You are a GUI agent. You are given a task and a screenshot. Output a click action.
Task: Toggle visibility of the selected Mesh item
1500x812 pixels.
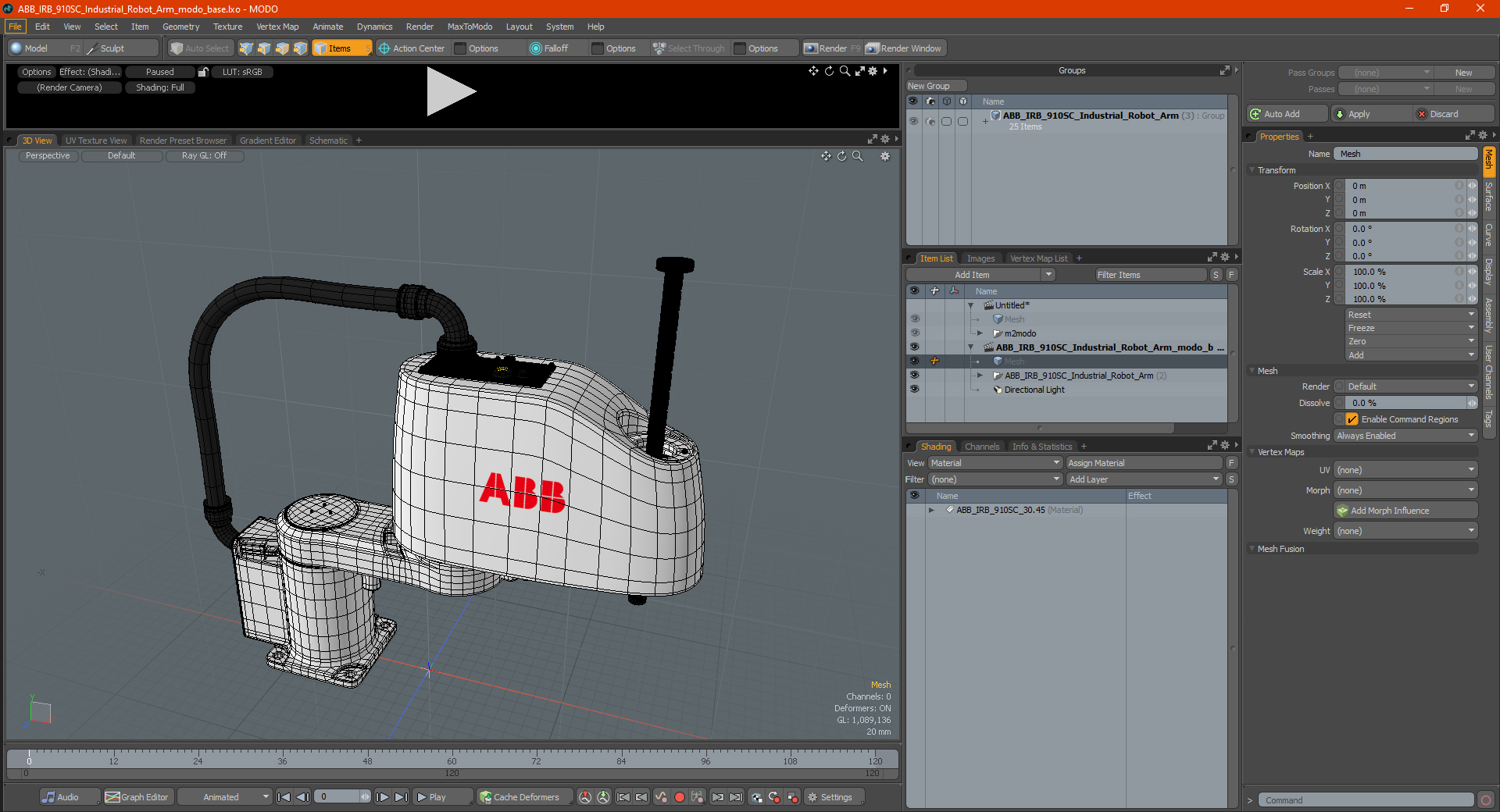click(914, 361)
